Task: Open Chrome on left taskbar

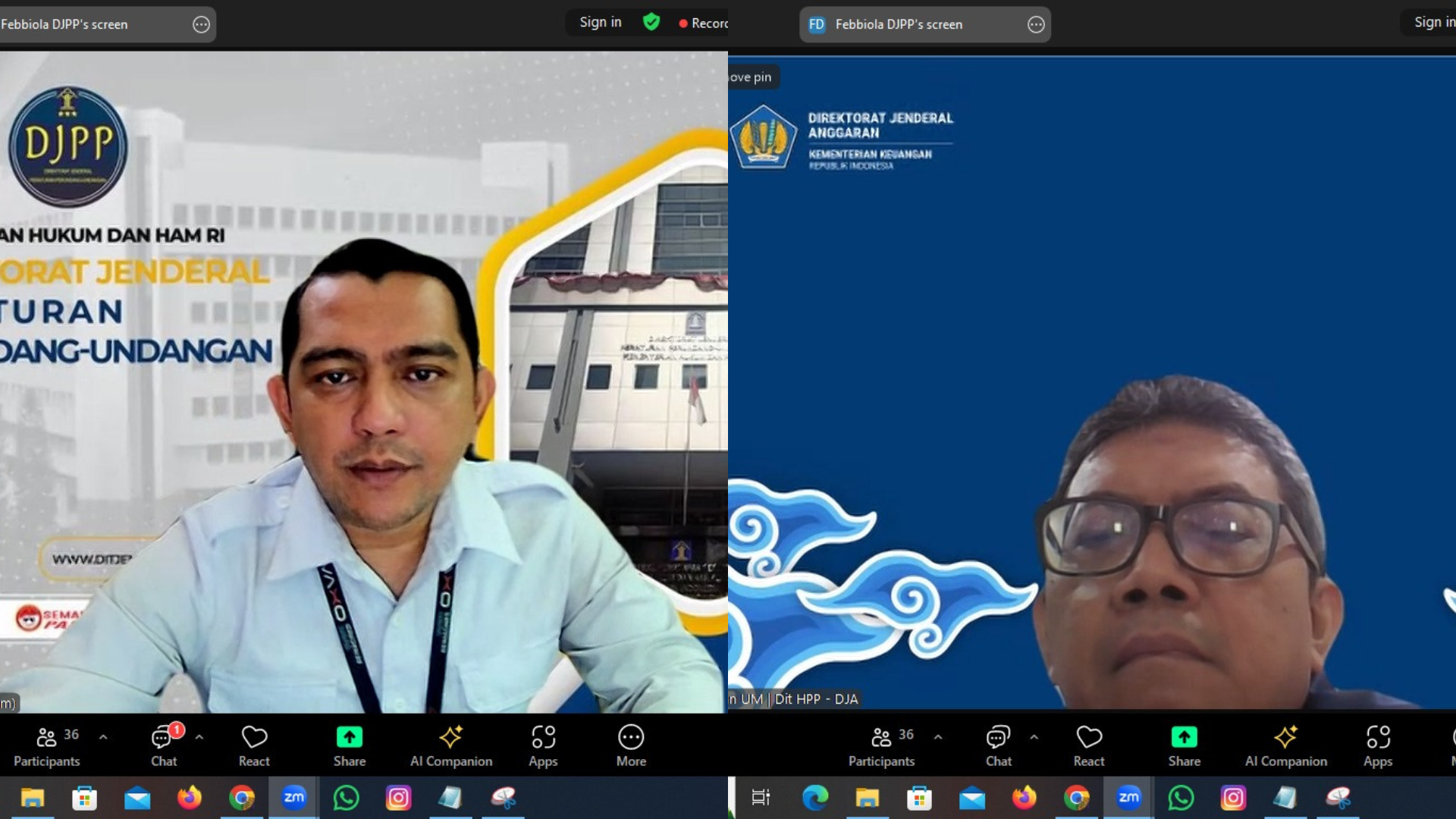Action: (x=242, y=798)
